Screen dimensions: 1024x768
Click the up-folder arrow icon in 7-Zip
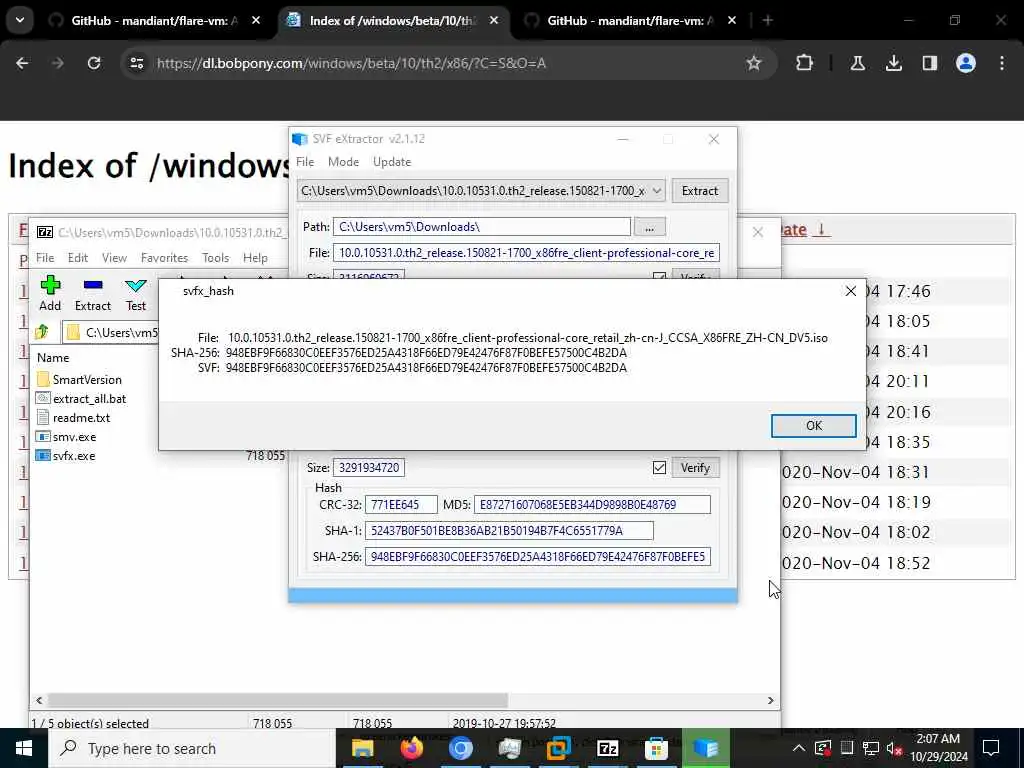(42, 332)
